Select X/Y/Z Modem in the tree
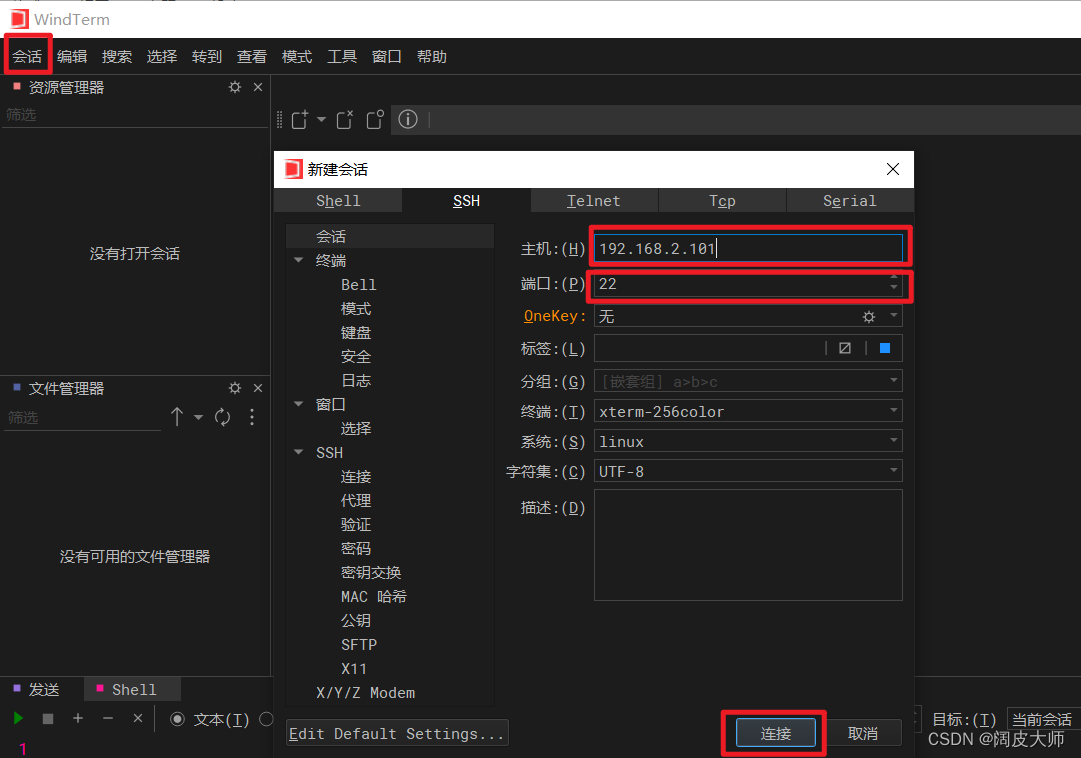The height and width of the screenshot is (758, 1081). [365, 693]
